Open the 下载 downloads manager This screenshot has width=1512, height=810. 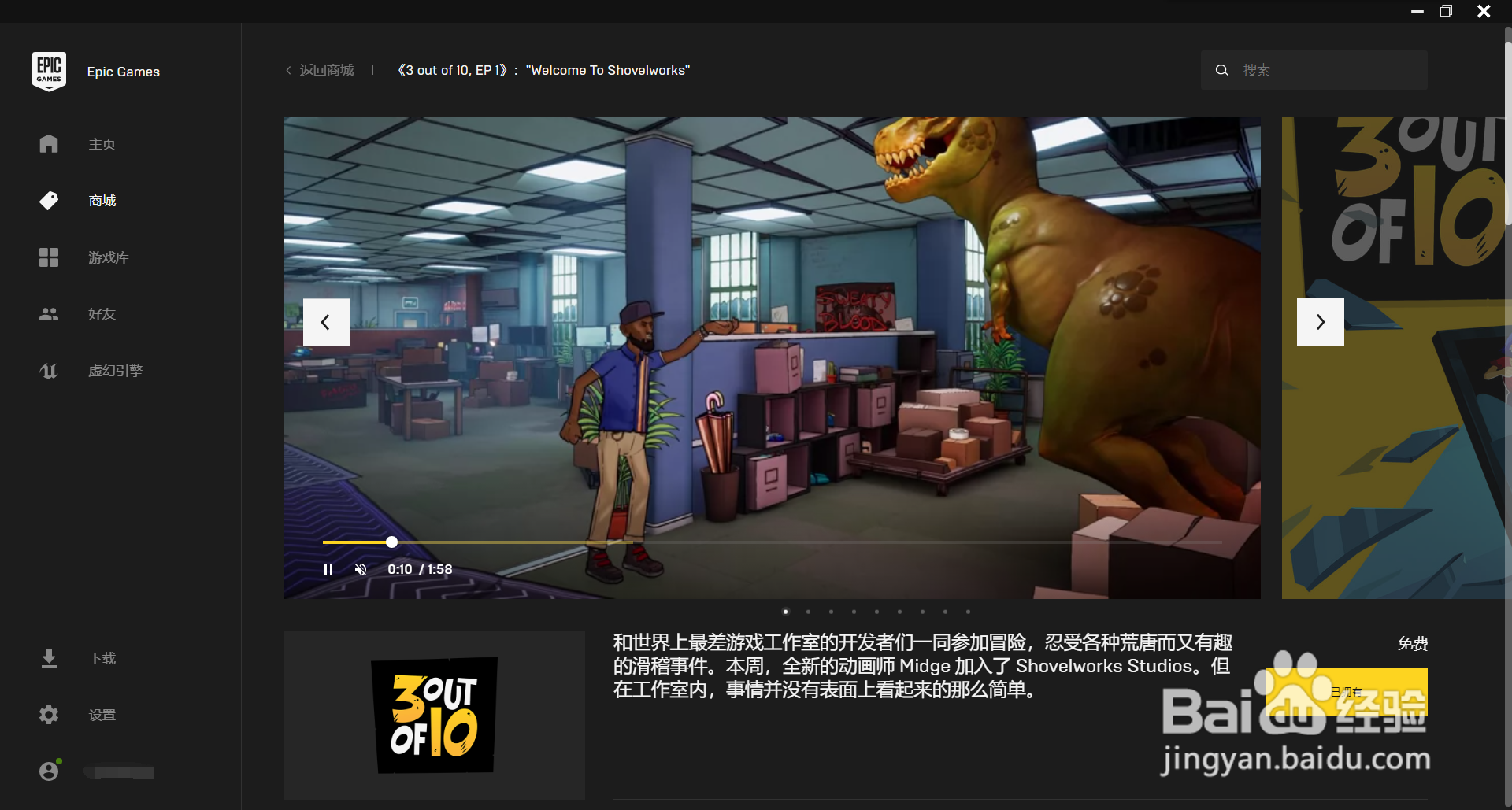(x=101, y=658)
